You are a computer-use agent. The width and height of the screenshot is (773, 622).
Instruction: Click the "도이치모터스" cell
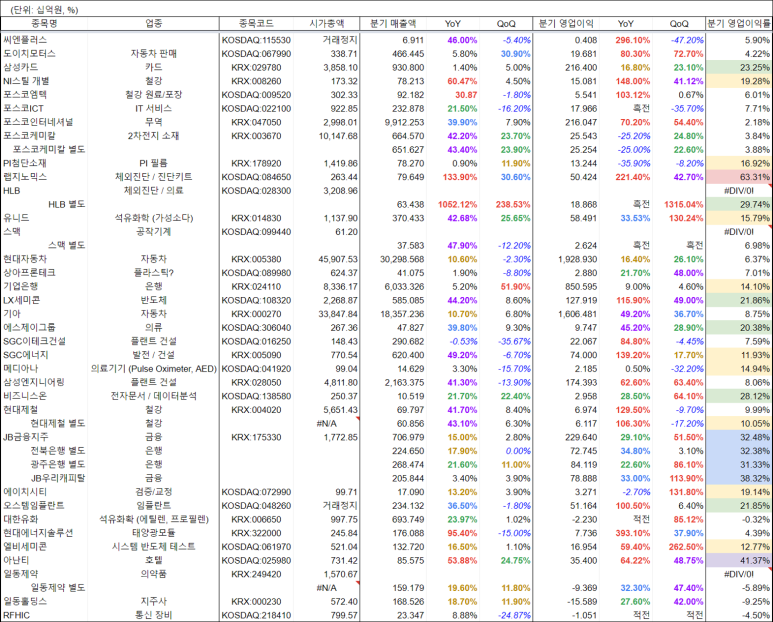[x=30, y=54]
